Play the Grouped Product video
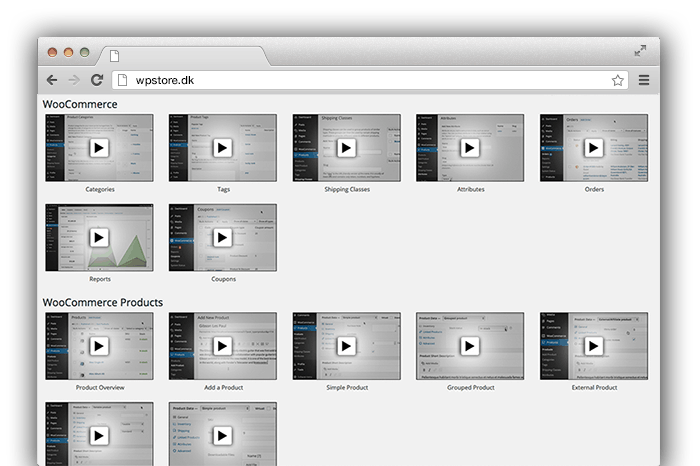 click(x=470, y=346)
